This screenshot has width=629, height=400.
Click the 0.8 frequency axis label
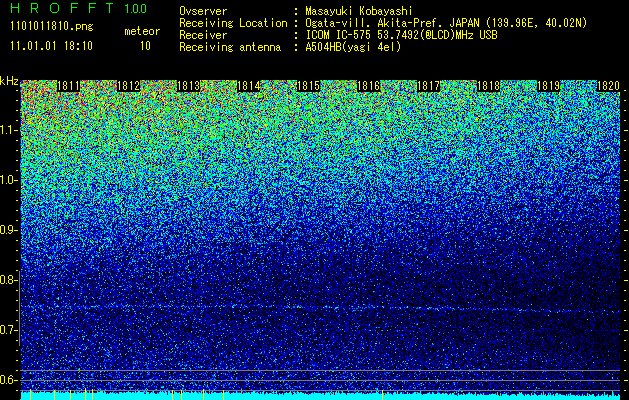pos(8,280)
